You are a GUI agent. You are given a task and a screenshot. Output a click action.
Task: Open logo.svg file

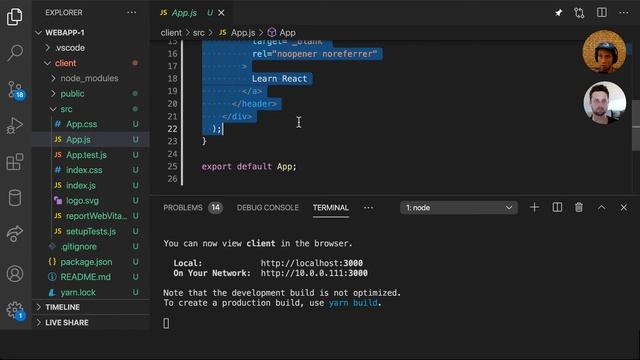click(82, 201)
